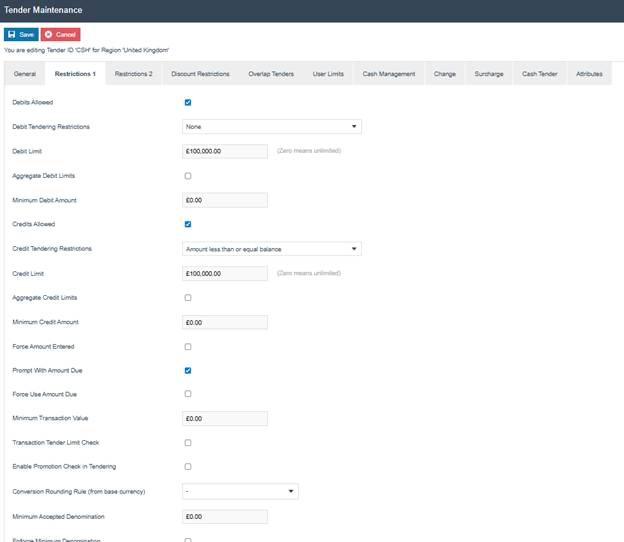This screenshot has height=542, width=624.
Task: Click the 'You are editing Tender ID' message
Action: 86,50
